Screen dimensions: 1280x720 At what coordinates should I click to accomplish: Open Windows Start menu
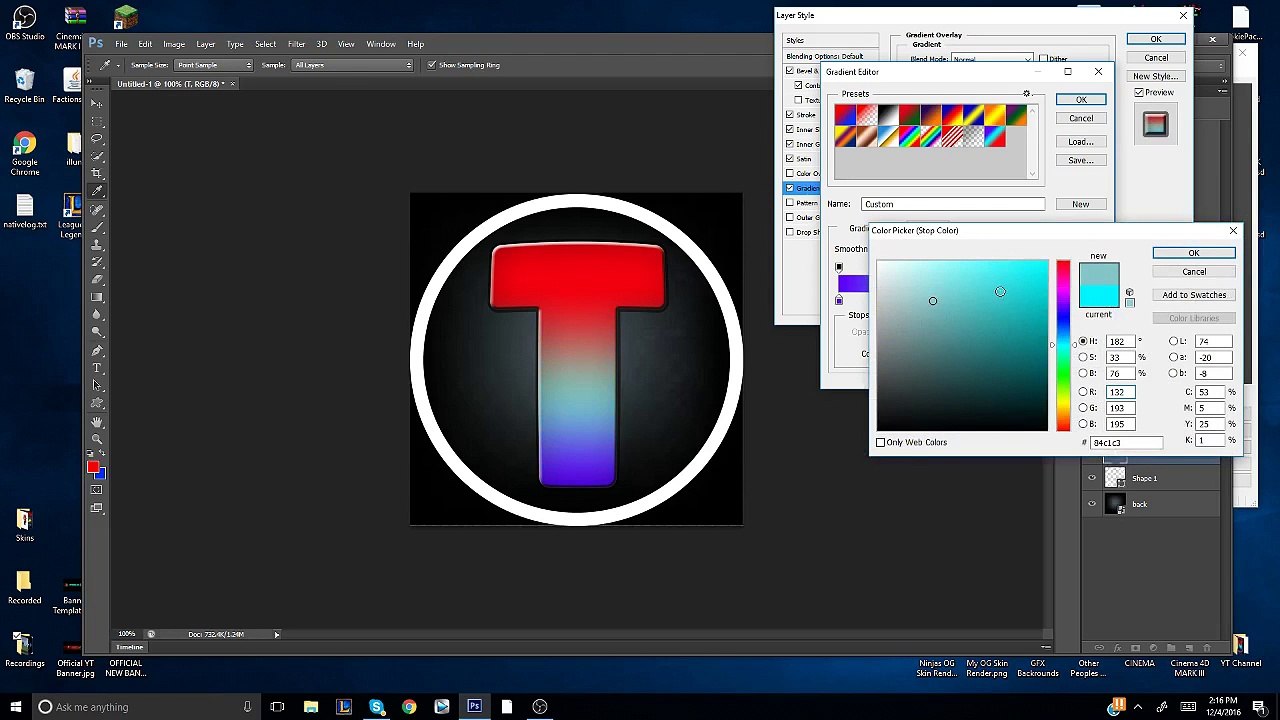(15, 707)
